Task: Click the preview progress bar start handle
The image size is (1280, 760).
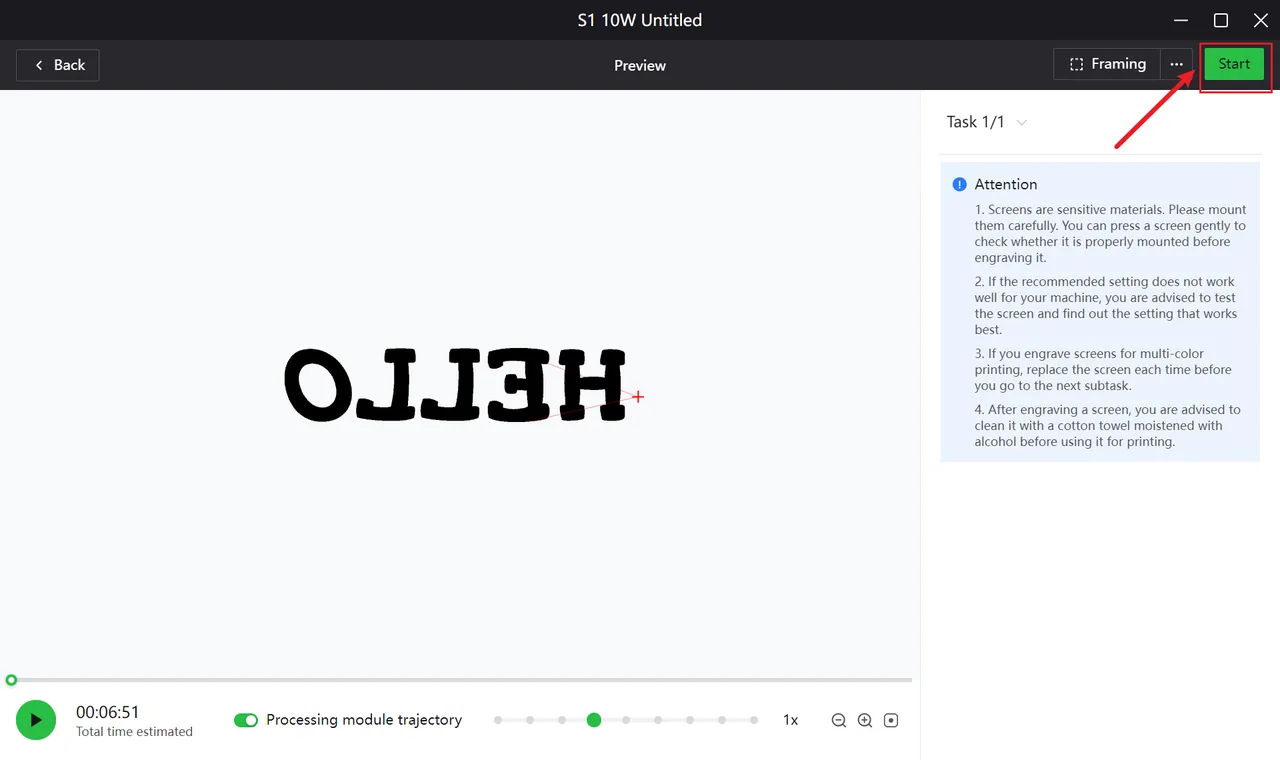Action: tap(11, 680)
